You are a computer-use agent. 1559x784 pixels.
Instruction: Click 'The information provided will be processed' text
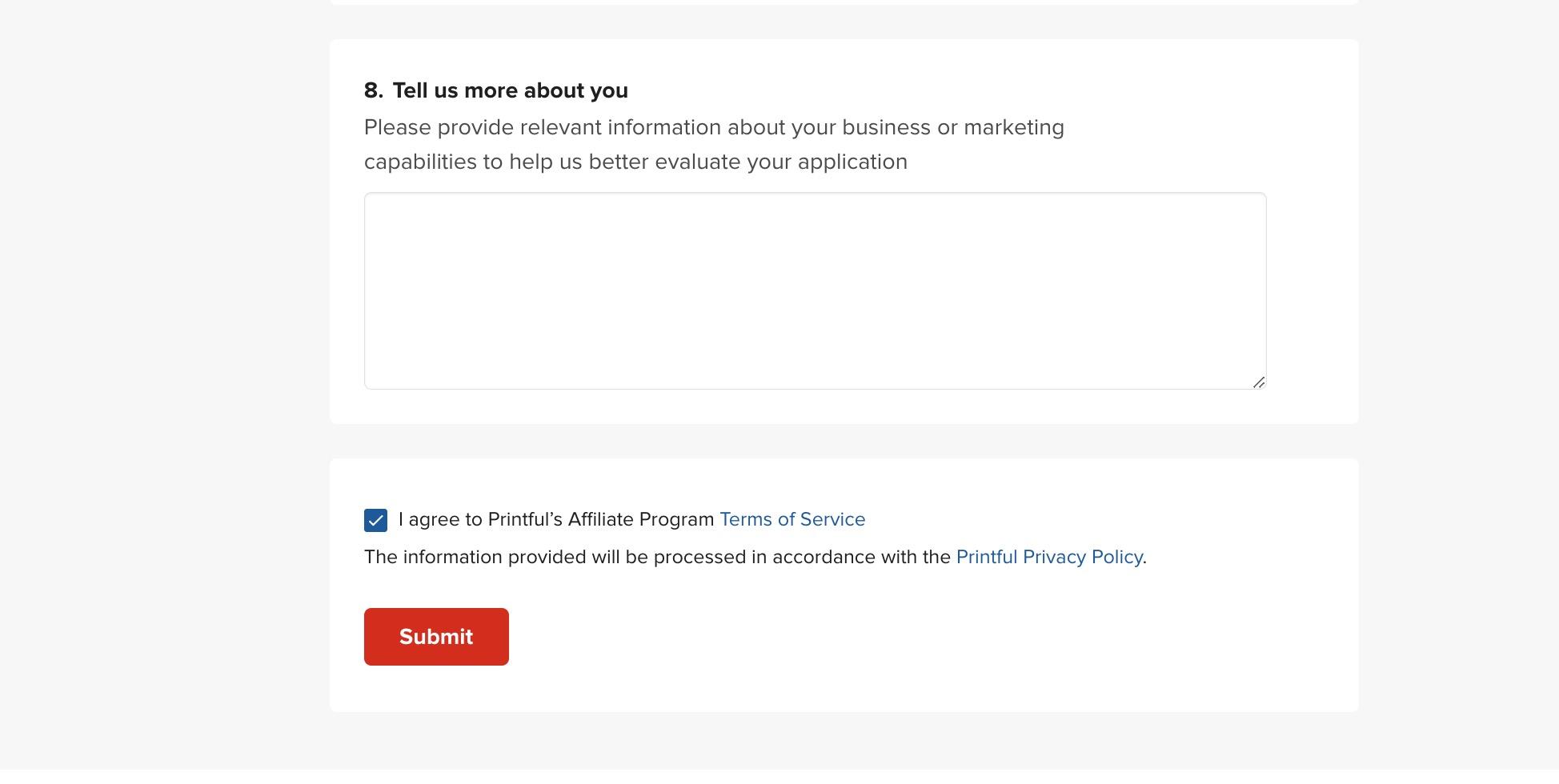coord(555,557)
